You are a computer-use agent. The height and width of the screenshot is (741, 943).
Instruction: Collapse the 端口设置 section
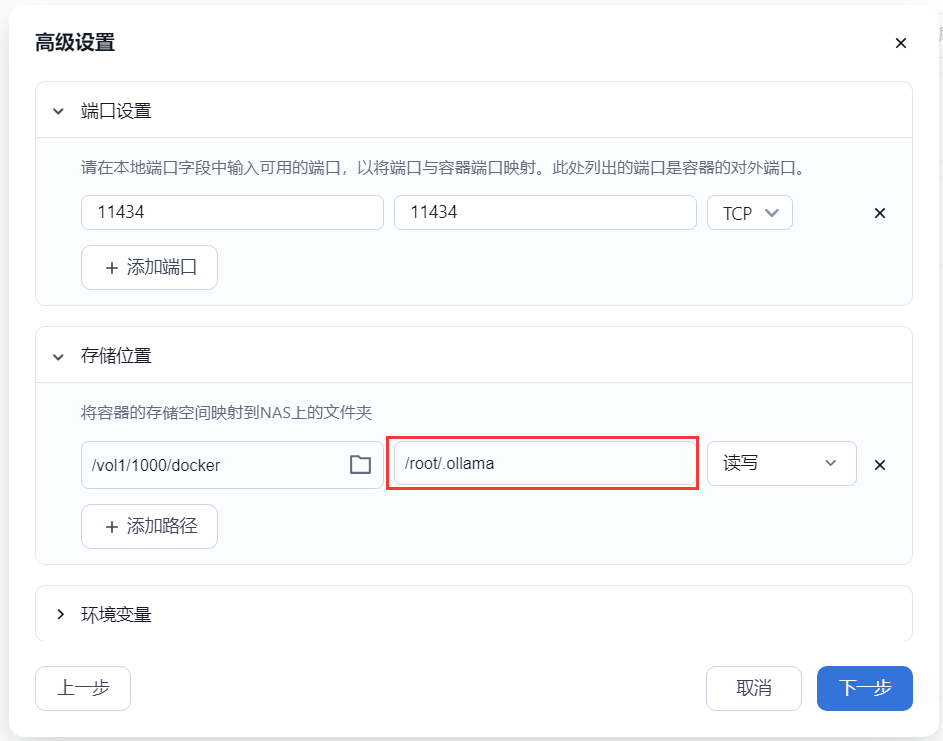pos(58,111)
